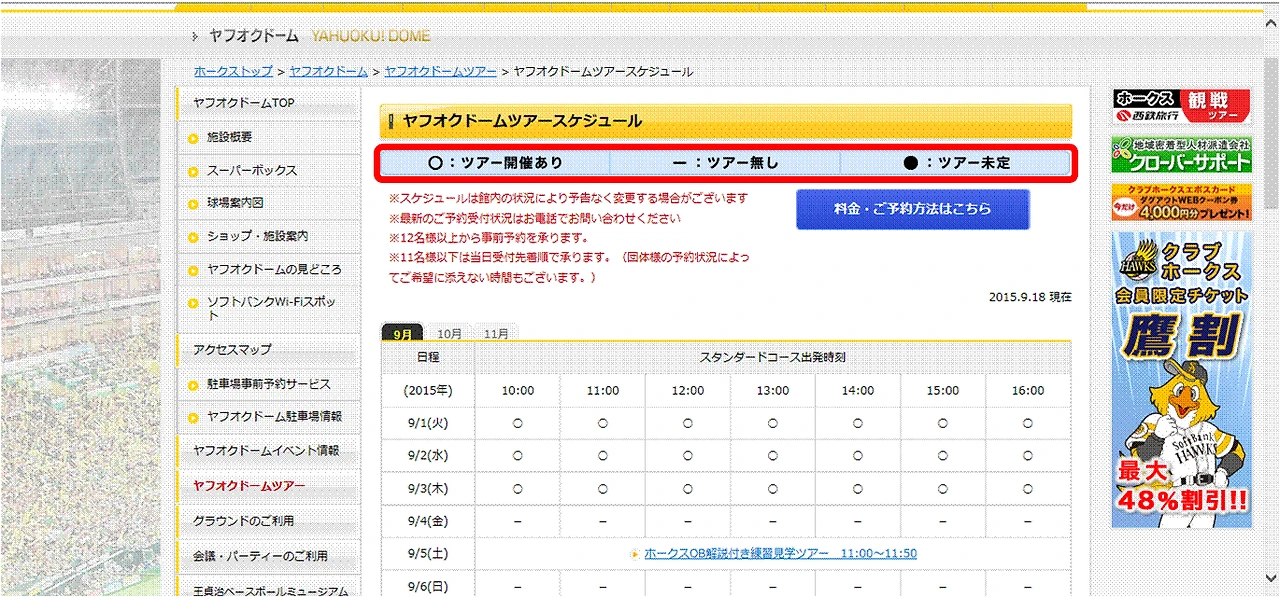Screen dimensions: 1280x597
Task: Switch to the 11月 tab
Action: tap(496, 333)
